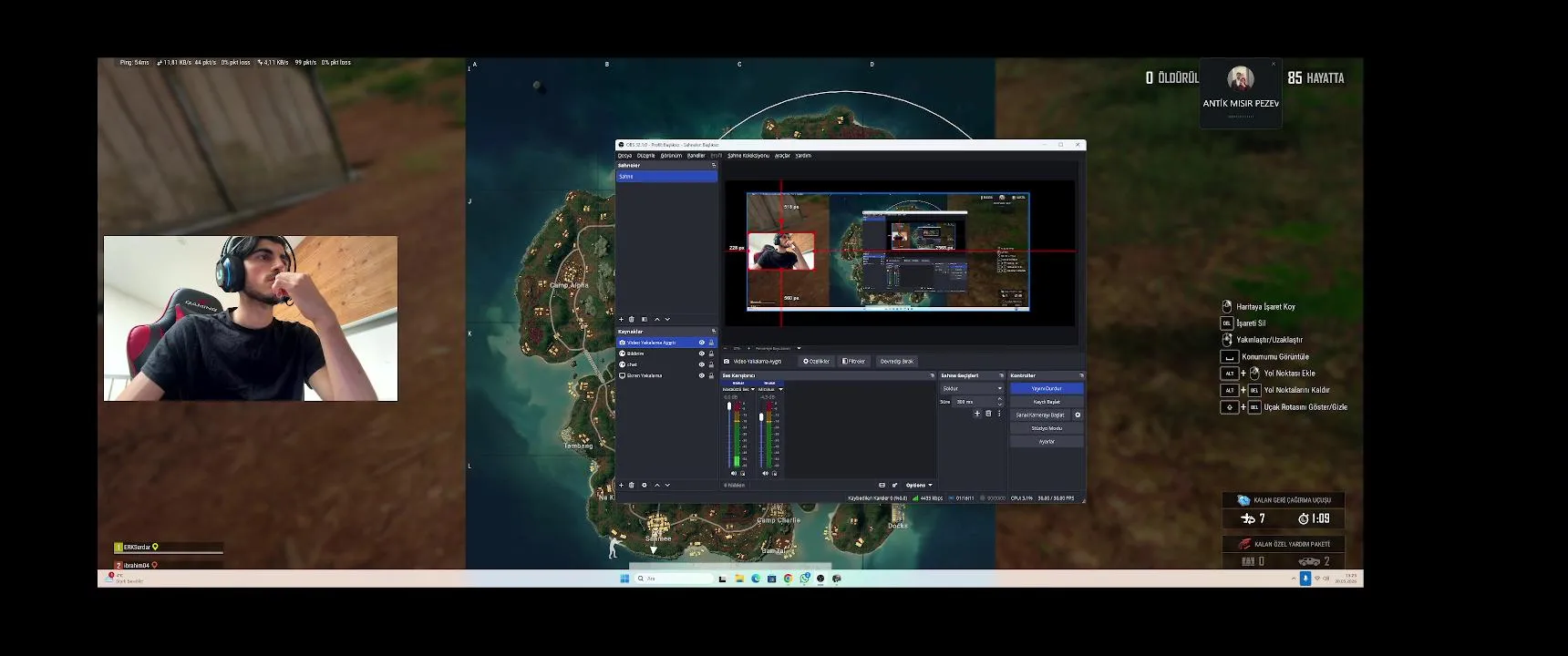Adjust the second mixer channel volume slider

tap(761, 436)
